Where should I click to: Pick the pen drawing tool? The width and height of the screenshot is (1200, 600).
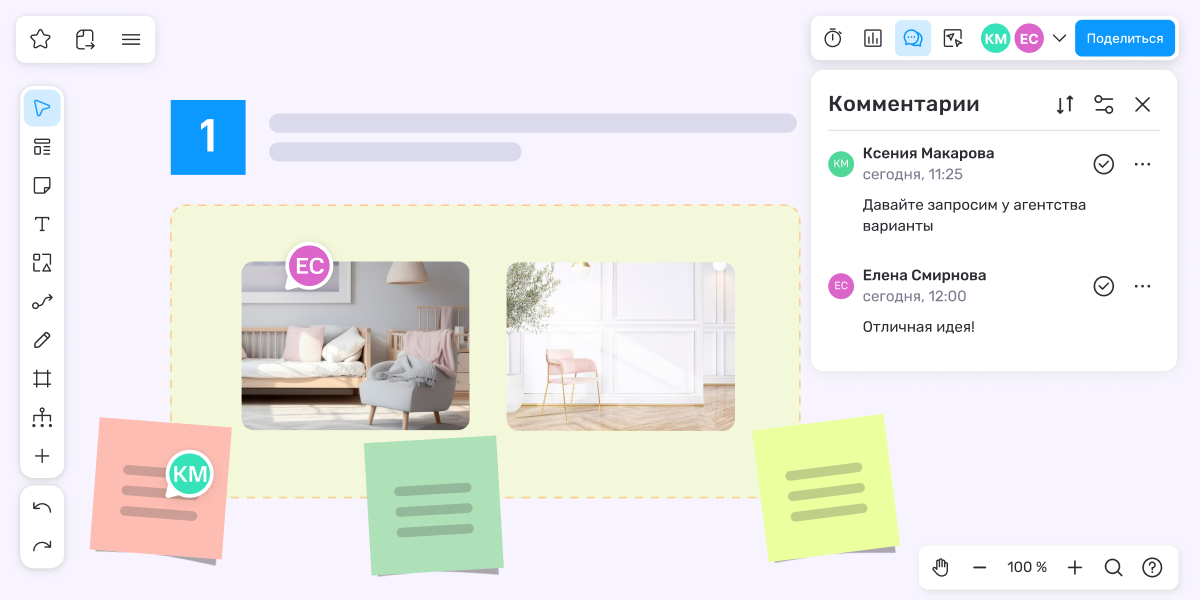(42, 340)
